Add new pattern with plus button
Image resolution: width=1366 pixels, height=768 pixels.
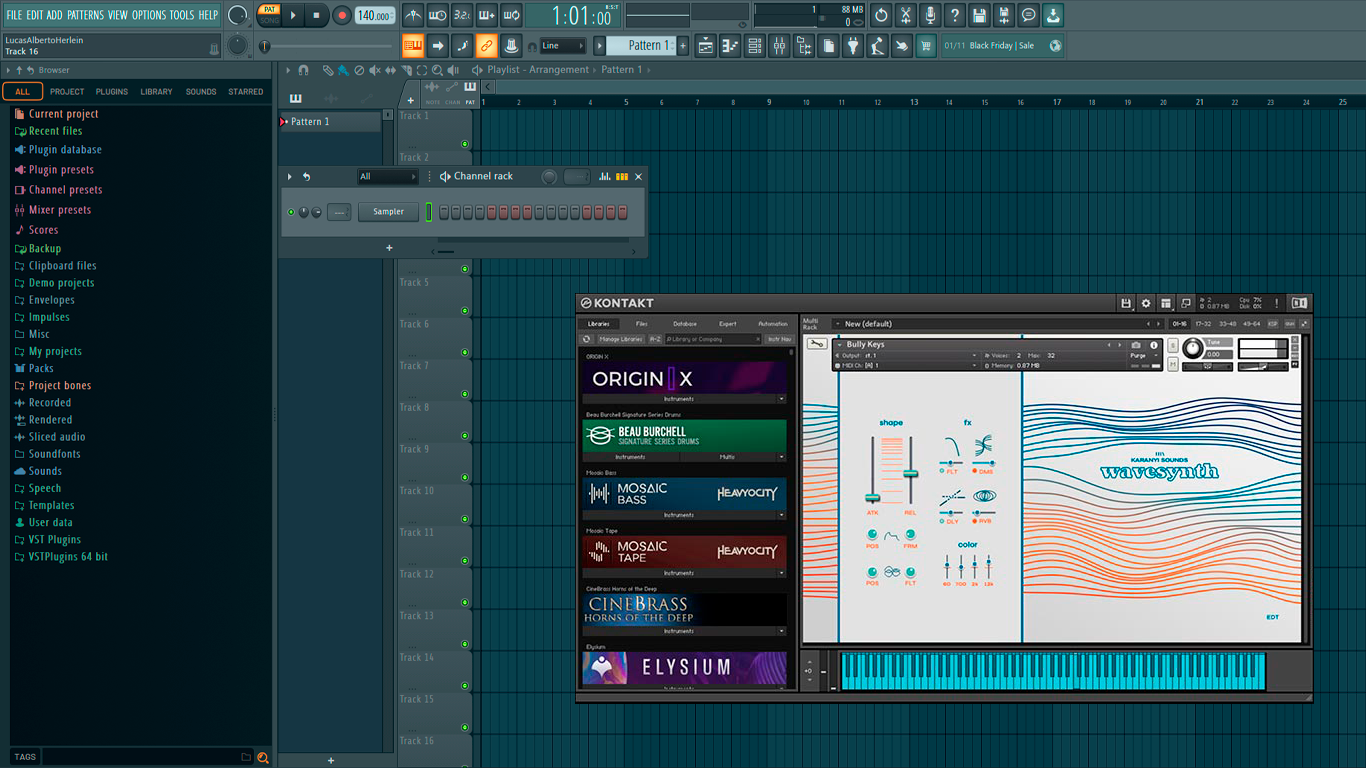[683, 46]
